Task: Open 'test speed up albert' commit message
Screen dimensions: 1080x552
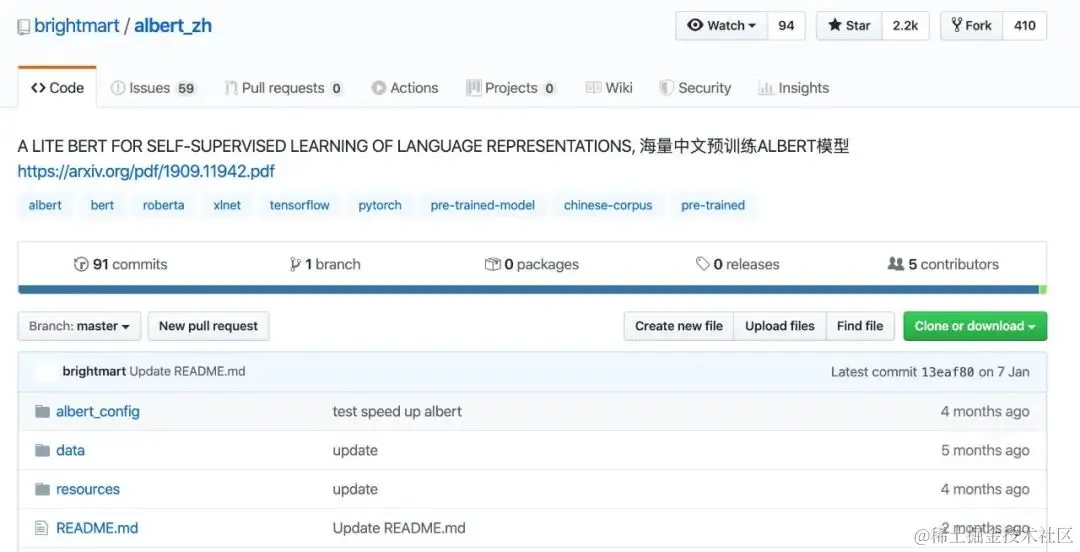Action: click(397, 411)
